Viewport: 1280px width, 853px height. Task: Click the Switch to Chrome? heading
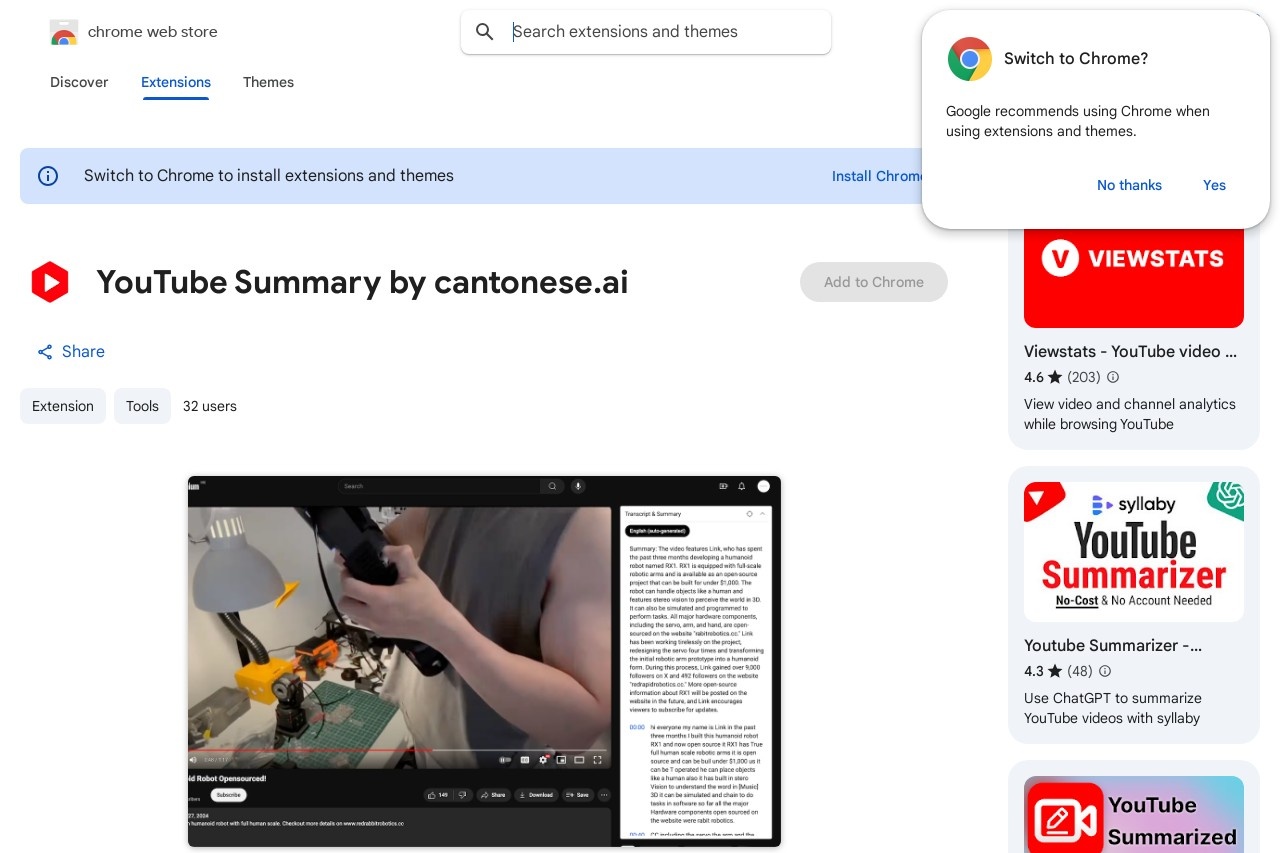pyautogui.click(x=1076, y=59)
